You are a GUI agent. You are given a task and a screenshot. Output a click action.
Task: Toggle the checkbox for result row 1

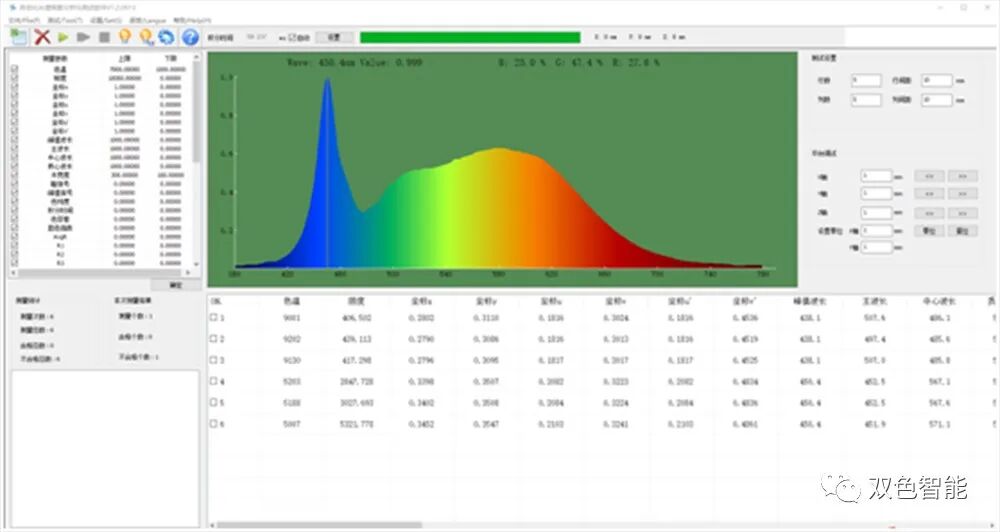point(214,317)
